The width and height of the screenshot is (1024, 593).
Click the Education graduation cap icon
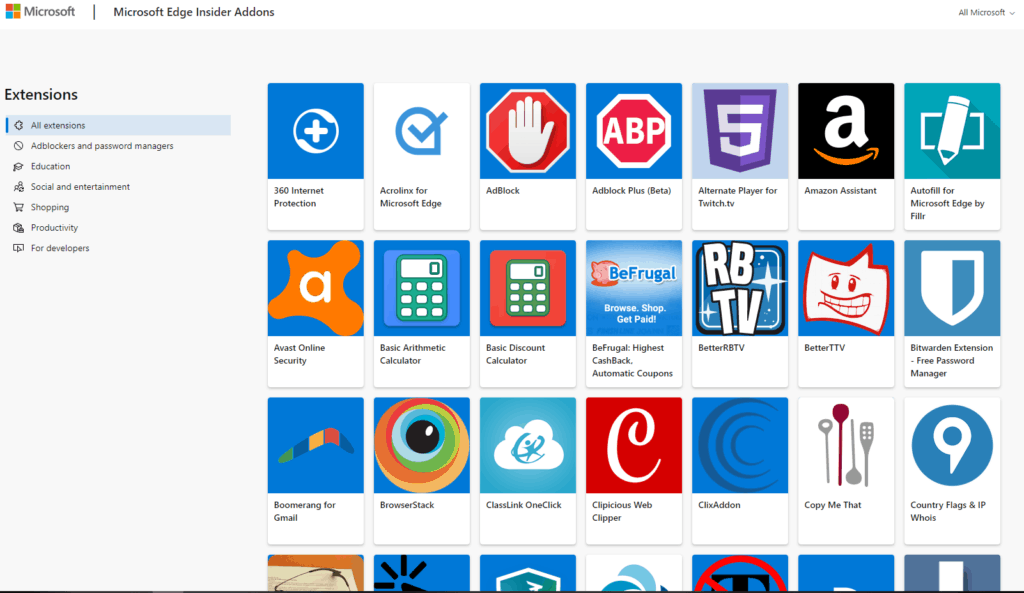click(18, 167)
